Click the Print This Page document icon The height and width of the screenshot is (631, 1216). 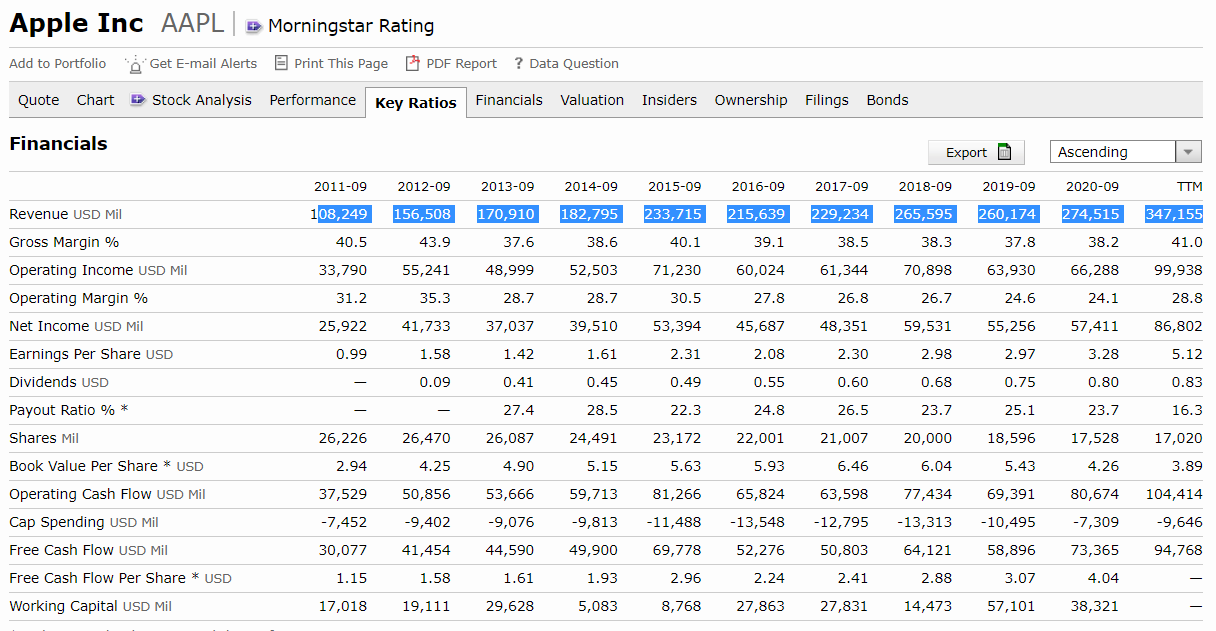(x=281, y=63)
